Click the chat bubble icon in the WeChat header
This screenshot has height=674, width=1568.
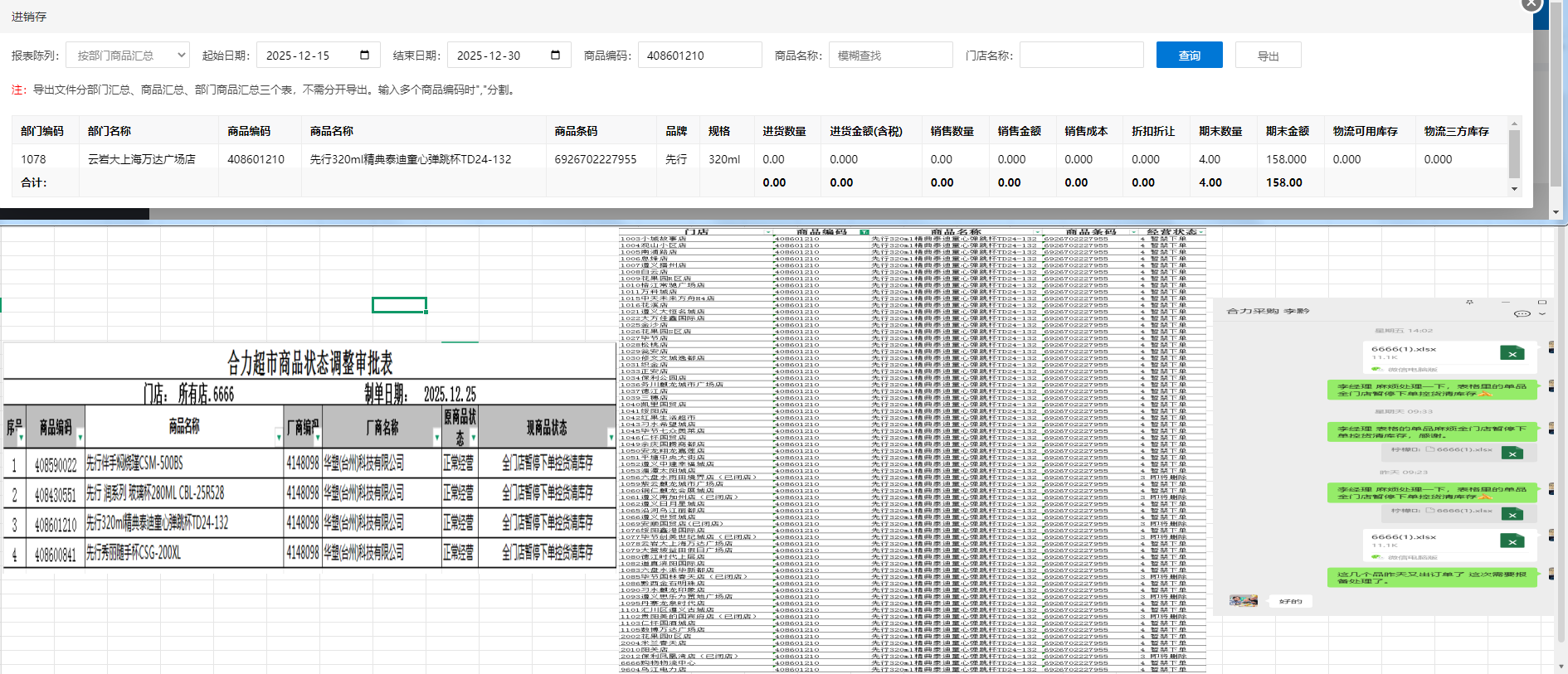(x=1522, y=313)
